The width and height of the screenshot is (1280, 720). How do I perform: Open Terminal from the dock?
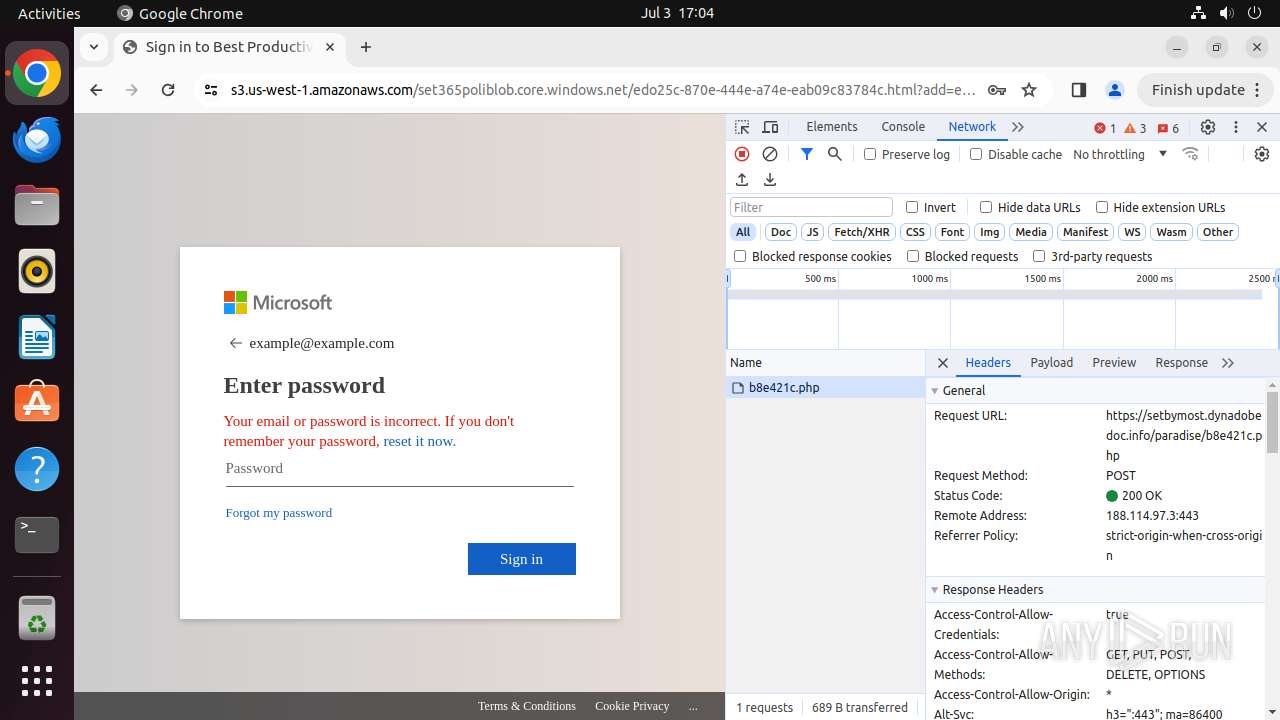[x=37, y=535]
